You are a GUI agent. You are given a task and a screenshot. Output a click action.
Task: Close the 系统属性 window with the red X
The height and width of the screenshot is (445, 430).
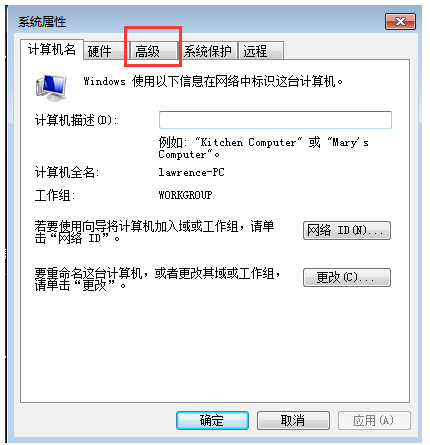400,22
